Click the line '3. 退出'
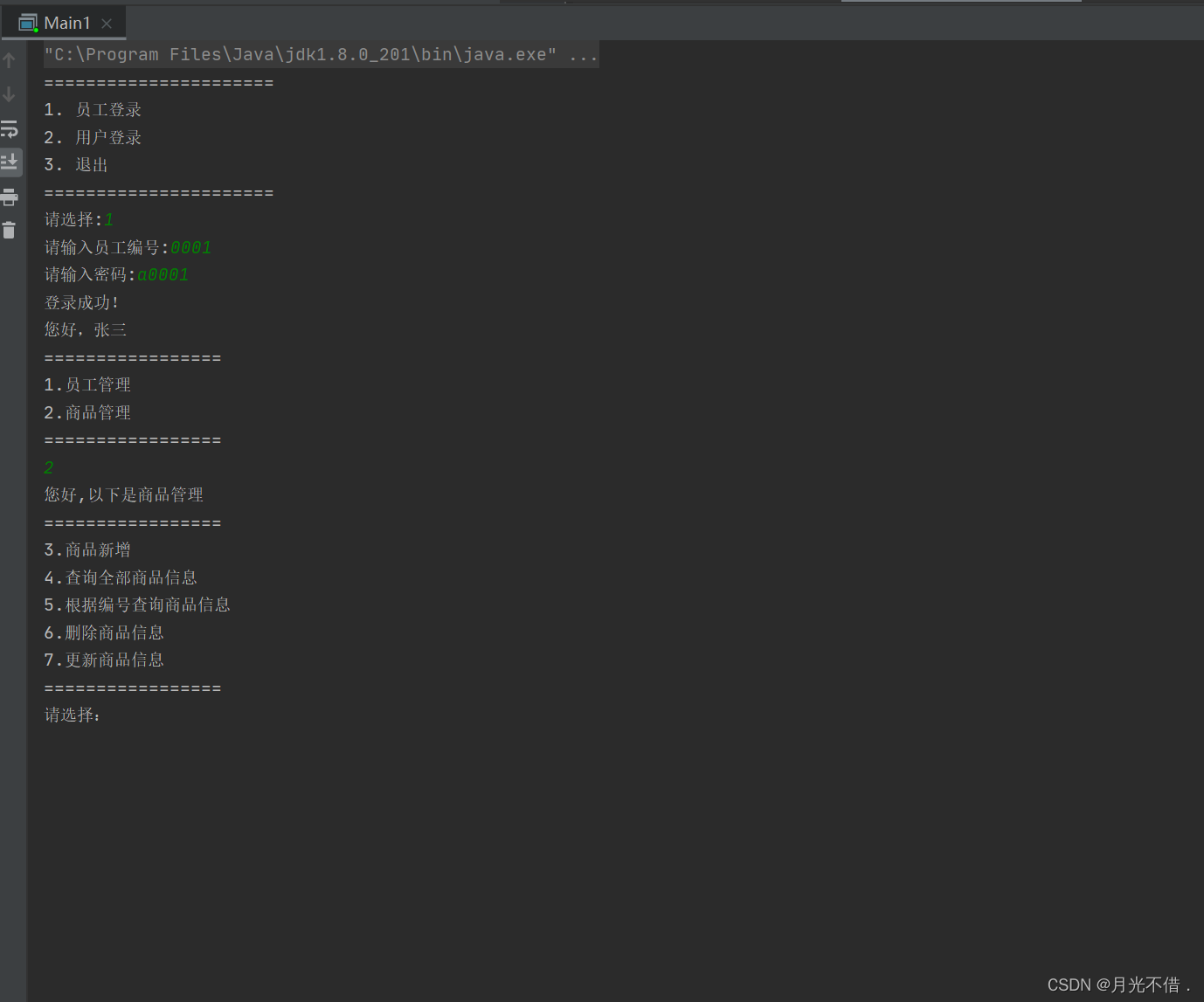 pyautogui.click(x=76, y=165)
